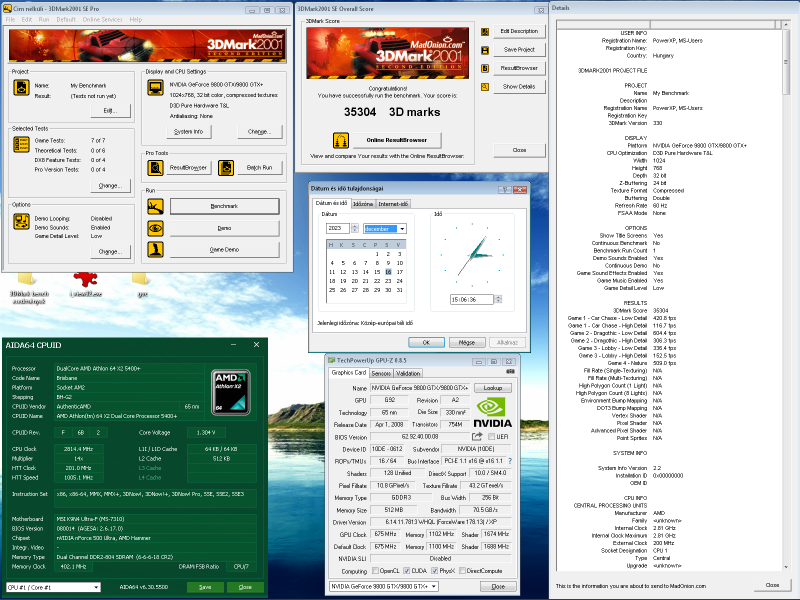800x600 pixels.
Task: Click the time spinner beside 15:06:36
Action: coord(498,299)
